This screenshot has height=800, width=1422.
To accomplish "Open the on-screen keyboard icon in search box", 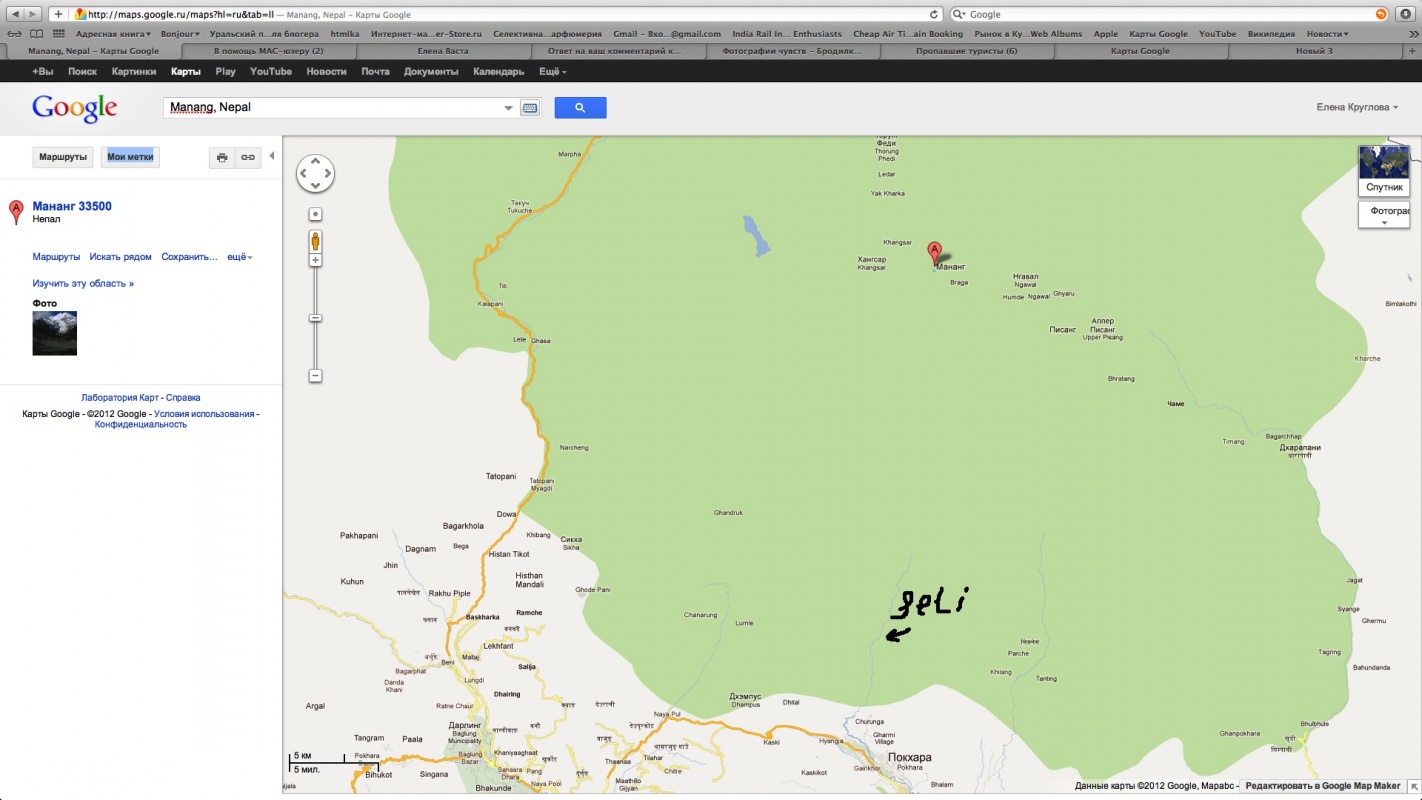I will tap(530, 108).
